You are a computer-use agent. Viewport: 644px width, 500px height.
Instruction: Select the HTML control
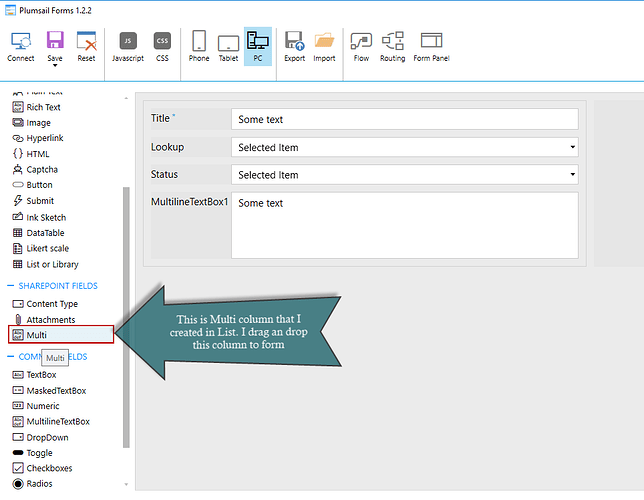pos(31,154)
